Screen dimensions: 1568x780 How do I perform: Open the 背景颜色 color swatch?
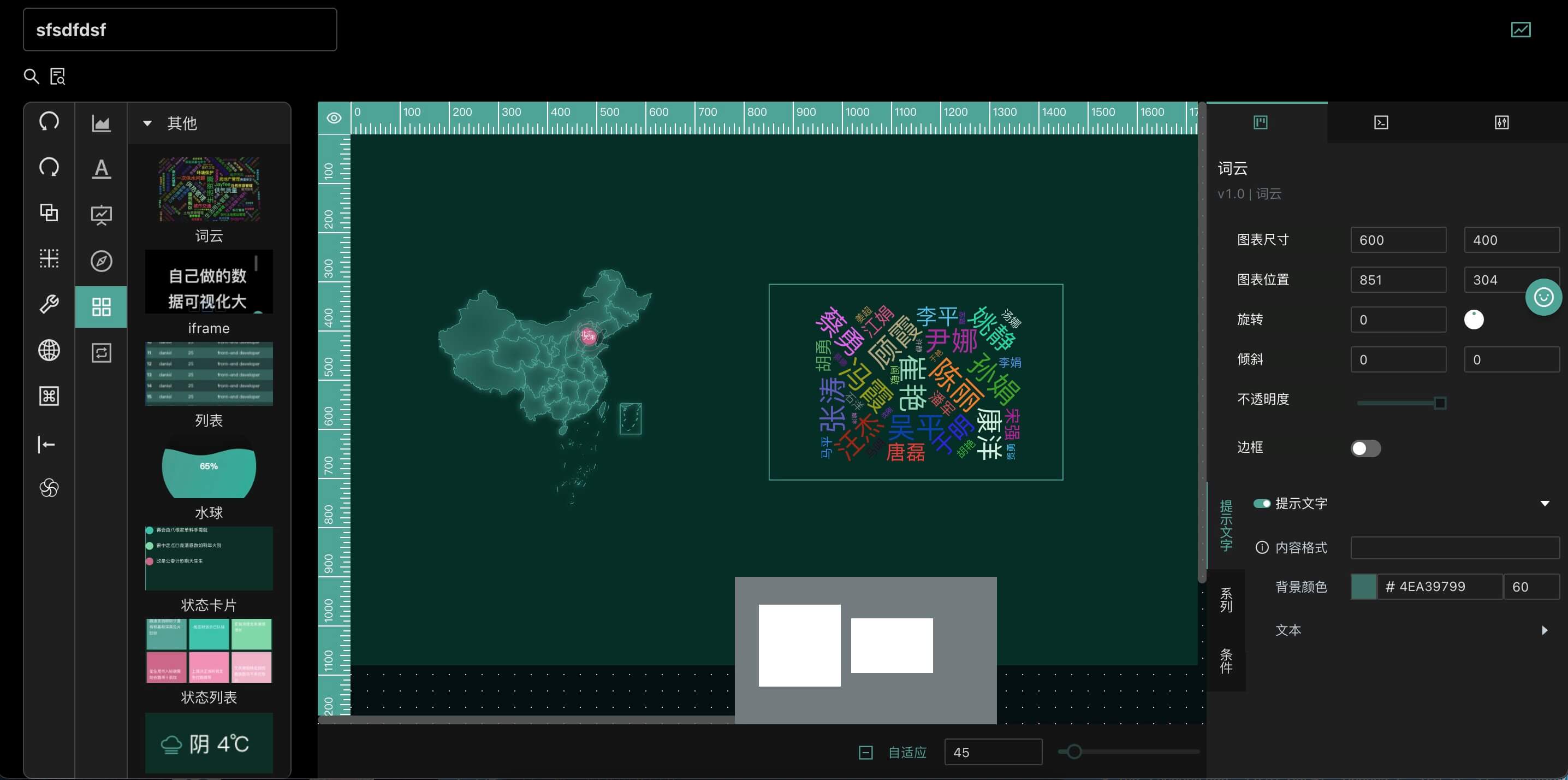click(x=1363, y=587)
